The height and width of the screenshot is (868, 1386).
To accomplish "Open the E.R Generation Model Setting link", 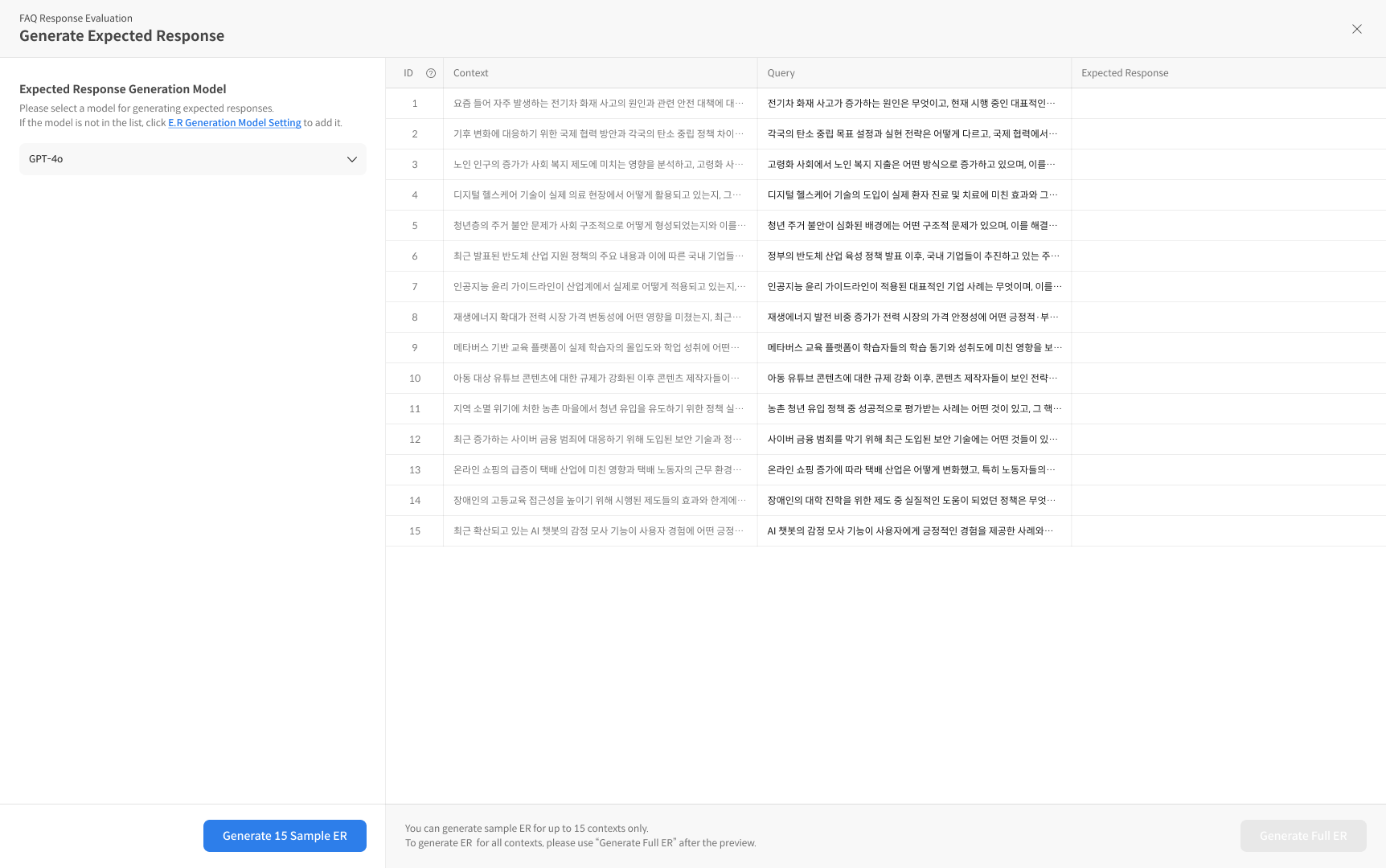I will click(234, 123).
